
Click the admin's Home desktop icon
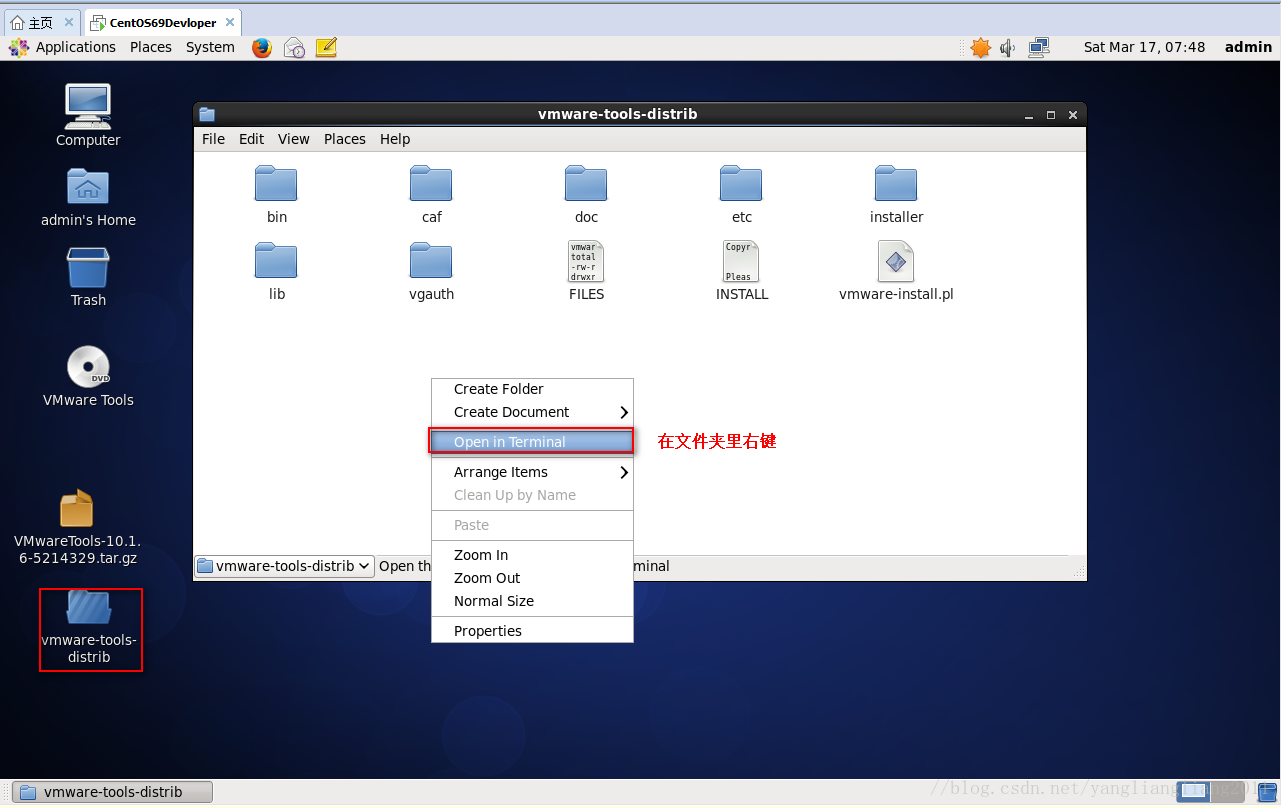(x=88, y=186)
